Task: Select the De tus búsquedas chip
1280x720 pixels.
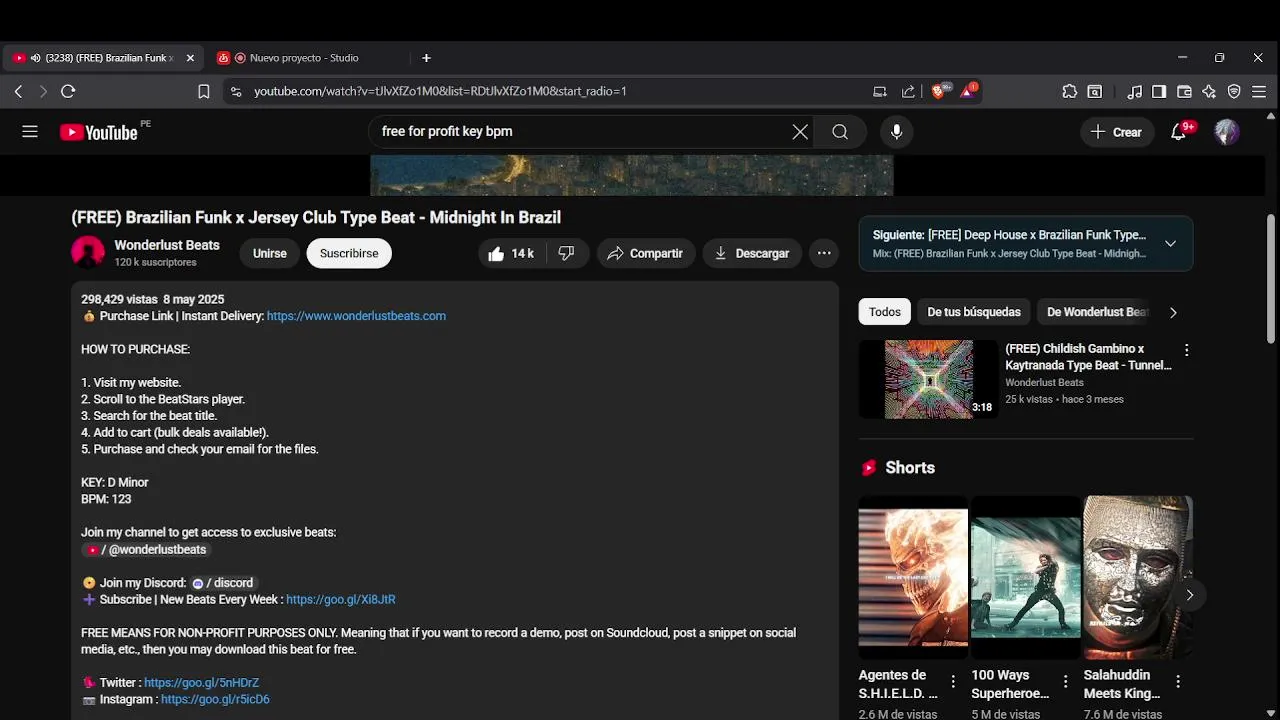Action: coord(974,312)
